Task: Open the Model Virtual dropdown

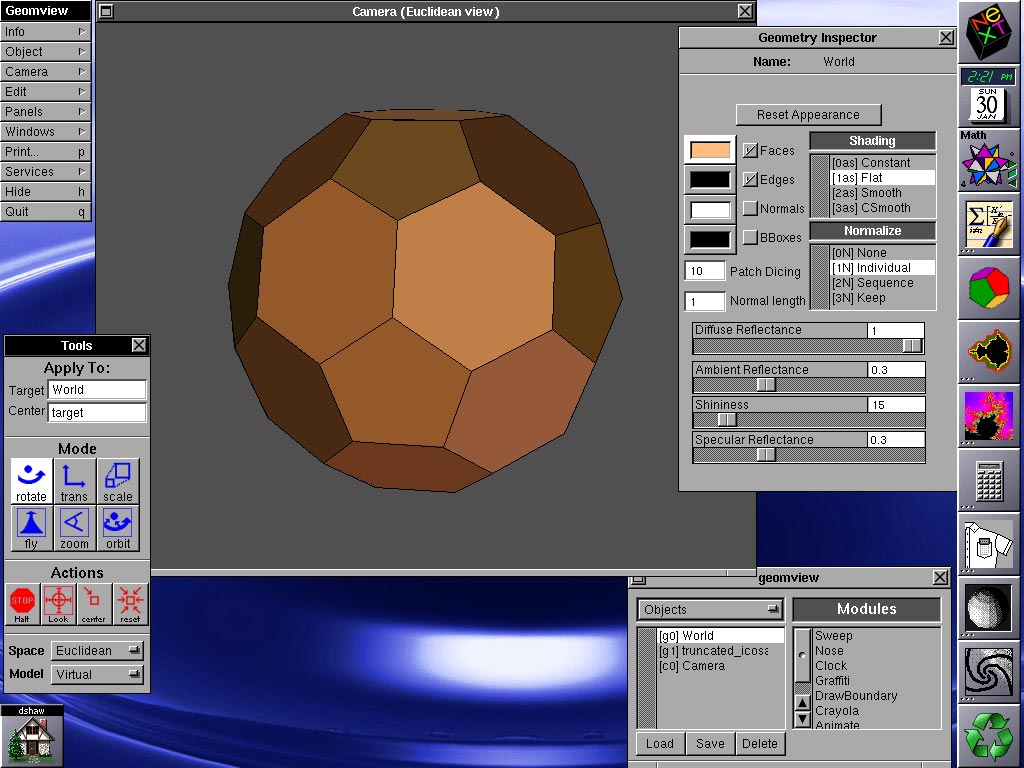Action: [97, 674]
